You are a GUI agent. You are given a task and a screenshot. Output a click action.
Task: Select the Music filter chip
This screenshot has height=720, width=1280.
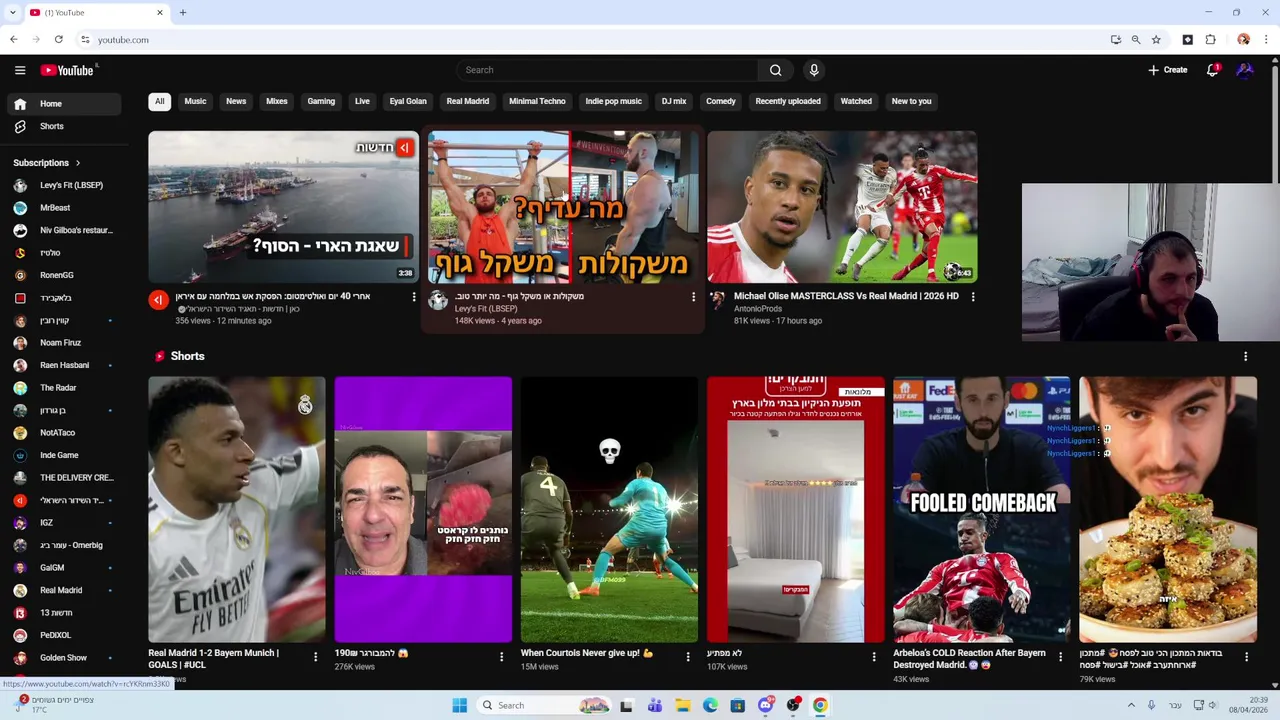pos(195,101)
